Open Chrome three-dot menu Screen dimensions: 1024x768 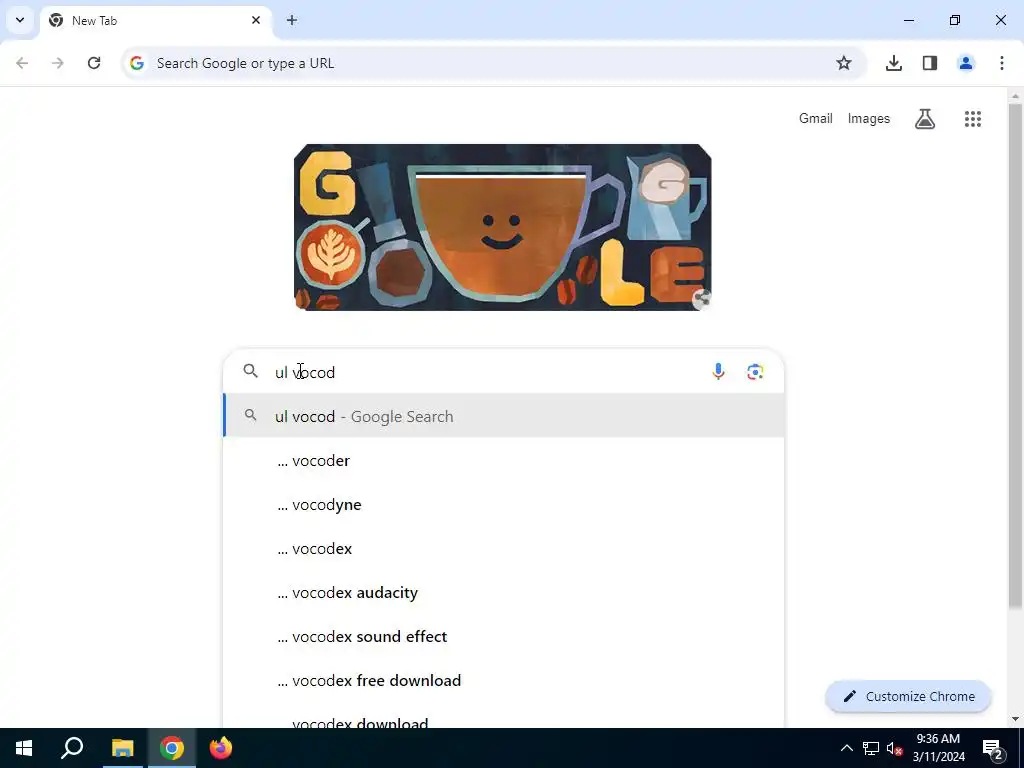1002,63
